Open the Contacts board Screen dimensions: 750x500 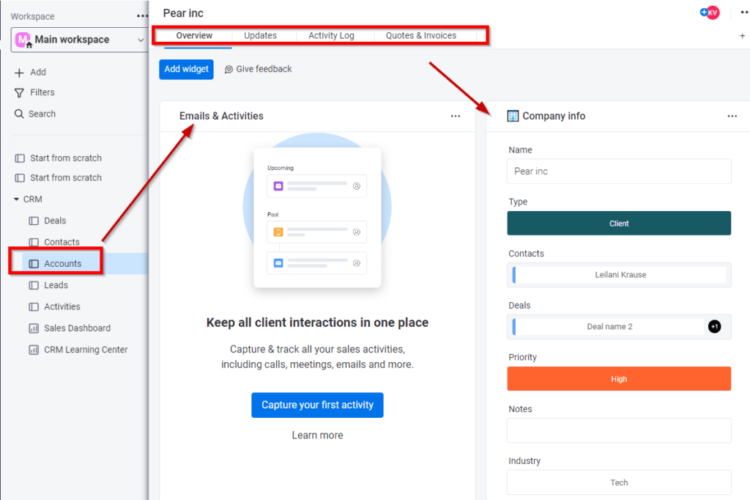point(61,242)
